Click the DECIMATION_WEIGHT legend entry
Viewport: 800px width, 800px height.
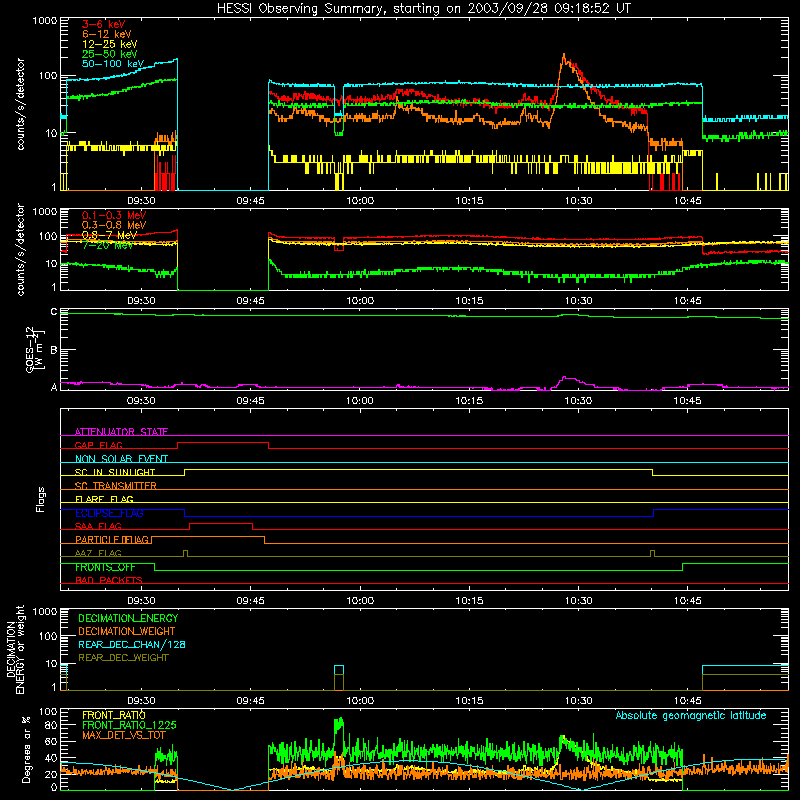point(127,631)
